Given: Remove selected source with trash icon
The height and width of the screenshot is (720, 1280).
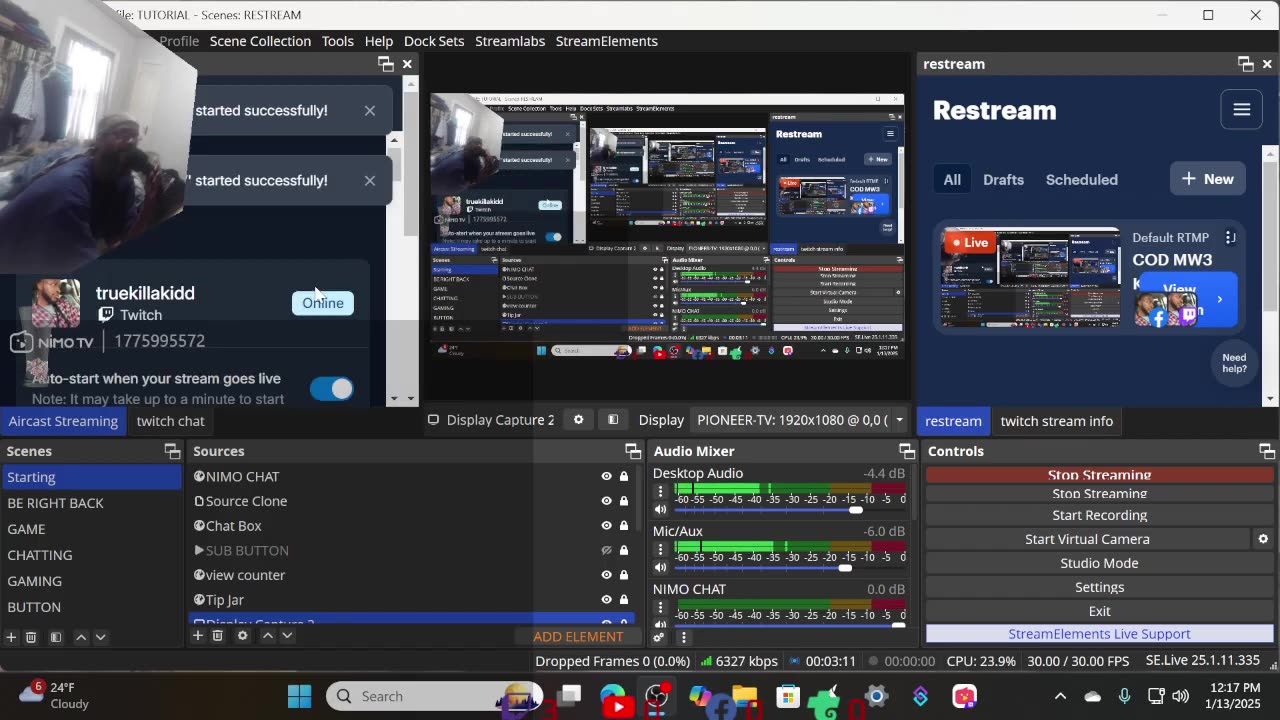Looking at the screenshot, I should (218, 636).
